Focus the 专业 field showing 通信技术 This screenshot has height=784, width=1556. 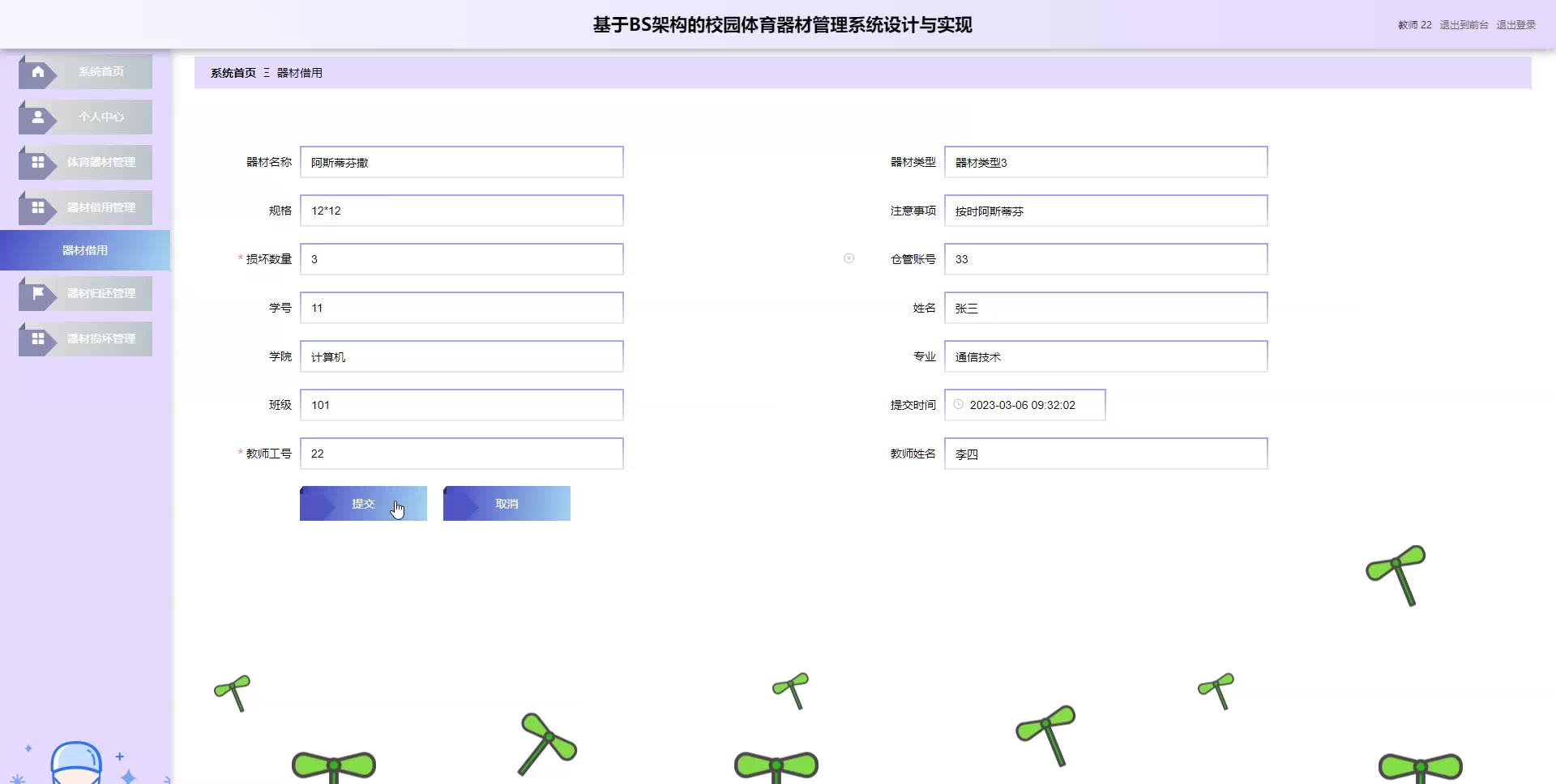1106,356
